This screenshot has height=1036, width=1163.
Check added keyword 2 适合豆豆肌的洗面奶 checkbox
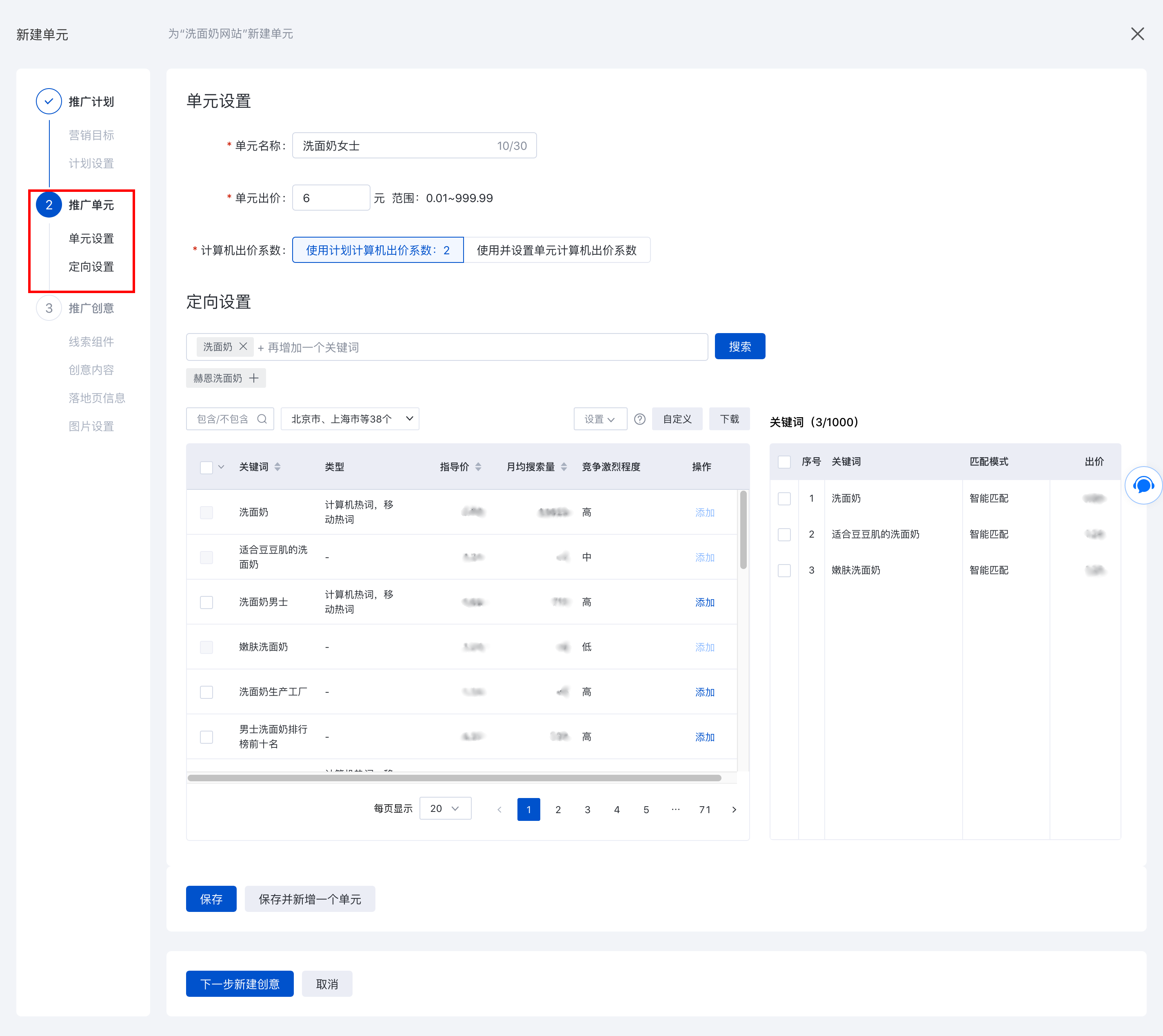pyautogui.click(x=784, y=534)
